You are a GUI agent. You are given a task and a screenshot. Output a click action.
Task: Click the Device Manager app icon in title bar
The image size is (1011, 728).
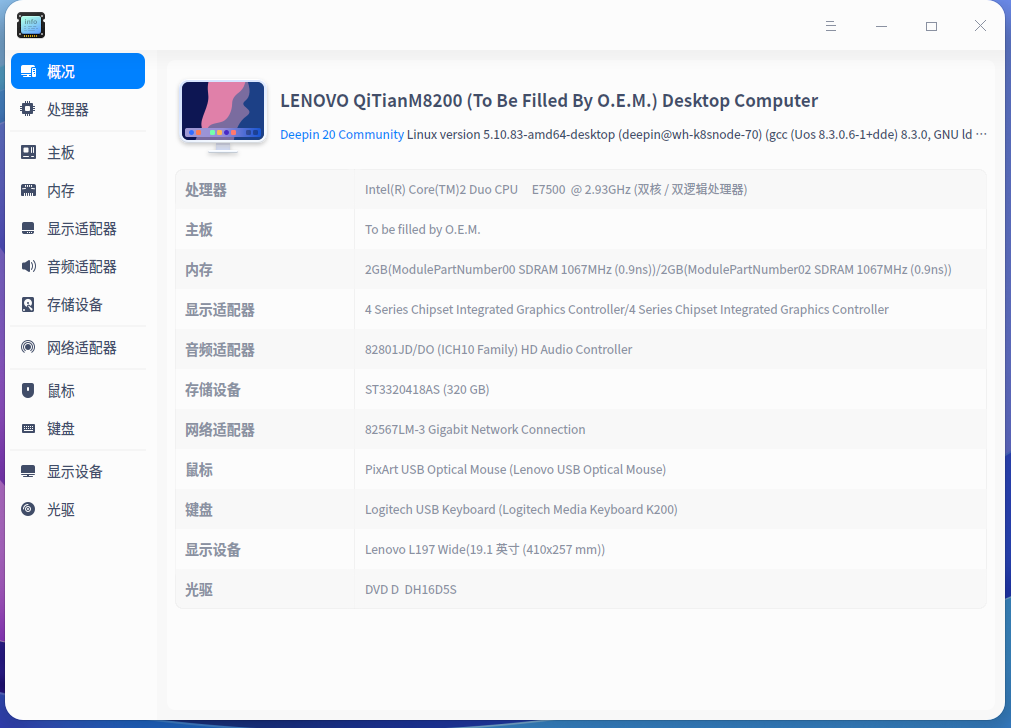tap(31, 25)
